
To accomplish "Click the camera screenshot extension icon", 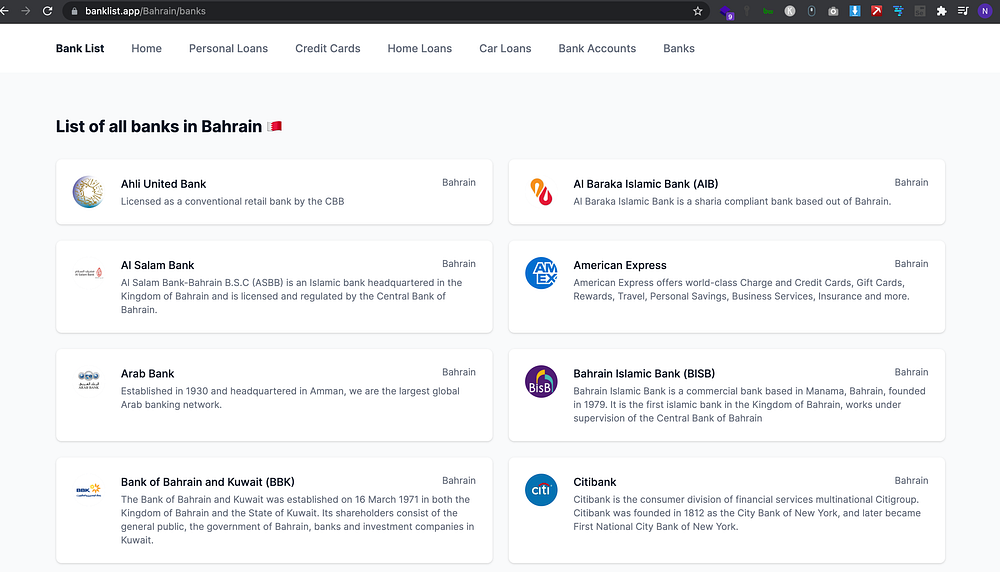I will [833, 11].
